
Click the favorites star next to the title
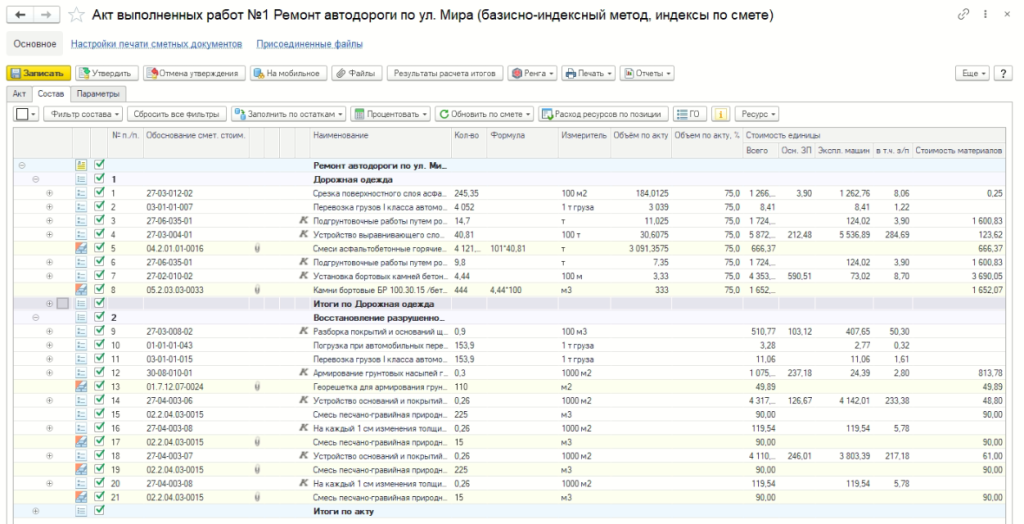(x=76, y=14)
